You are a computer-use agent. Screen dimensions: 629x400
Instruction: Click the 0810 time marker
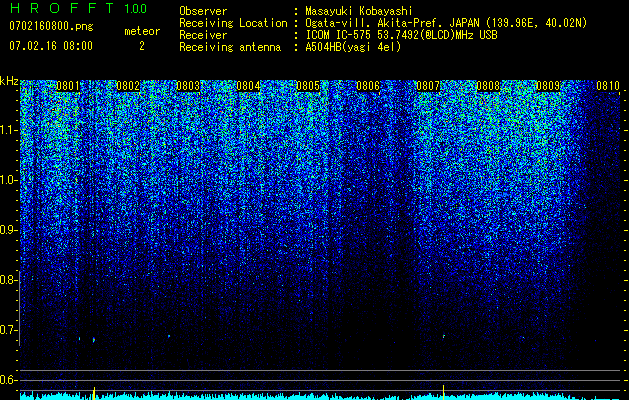click(608, 86)
